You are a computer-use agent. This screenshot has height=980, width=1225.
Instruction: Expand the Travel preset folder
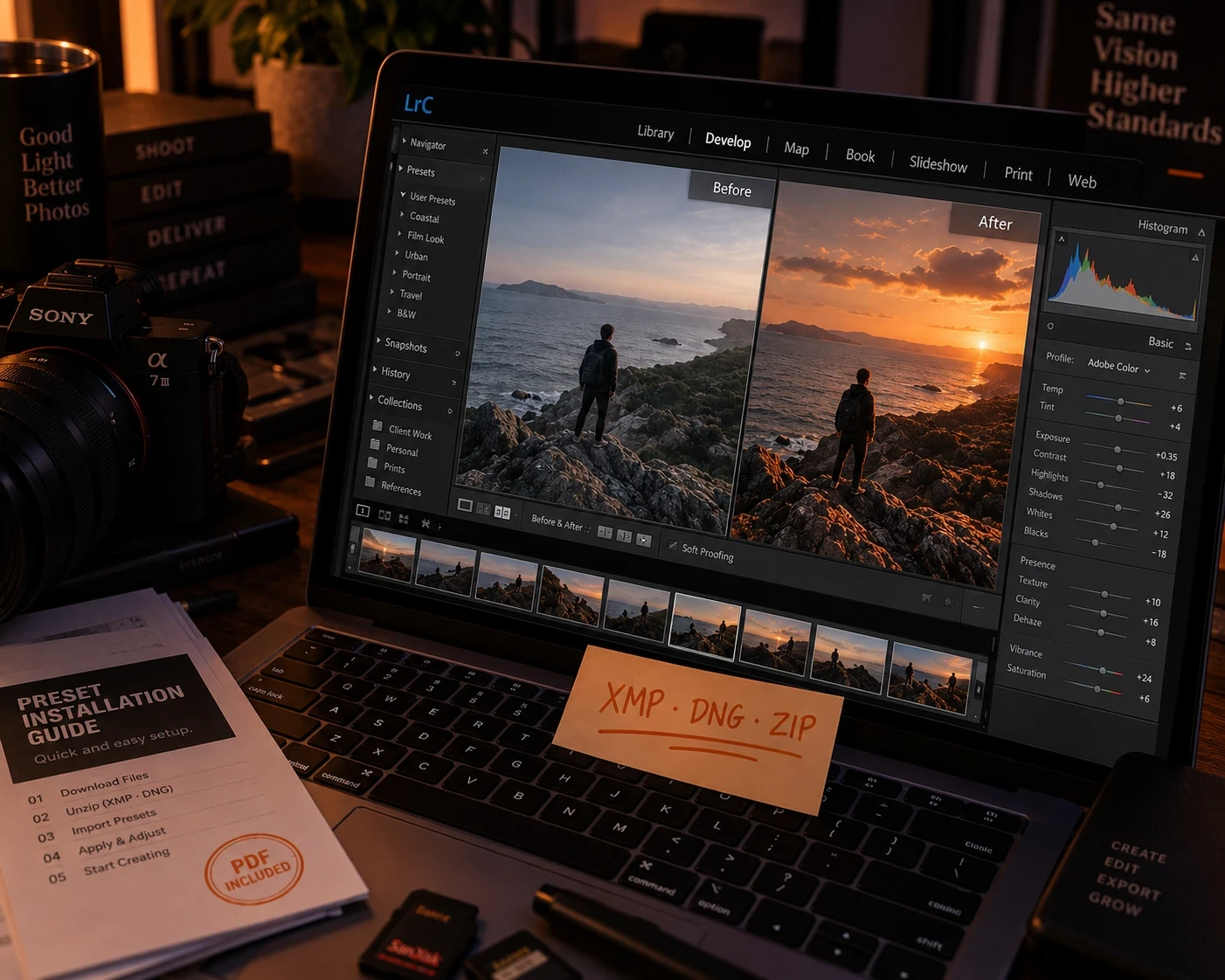391,292
